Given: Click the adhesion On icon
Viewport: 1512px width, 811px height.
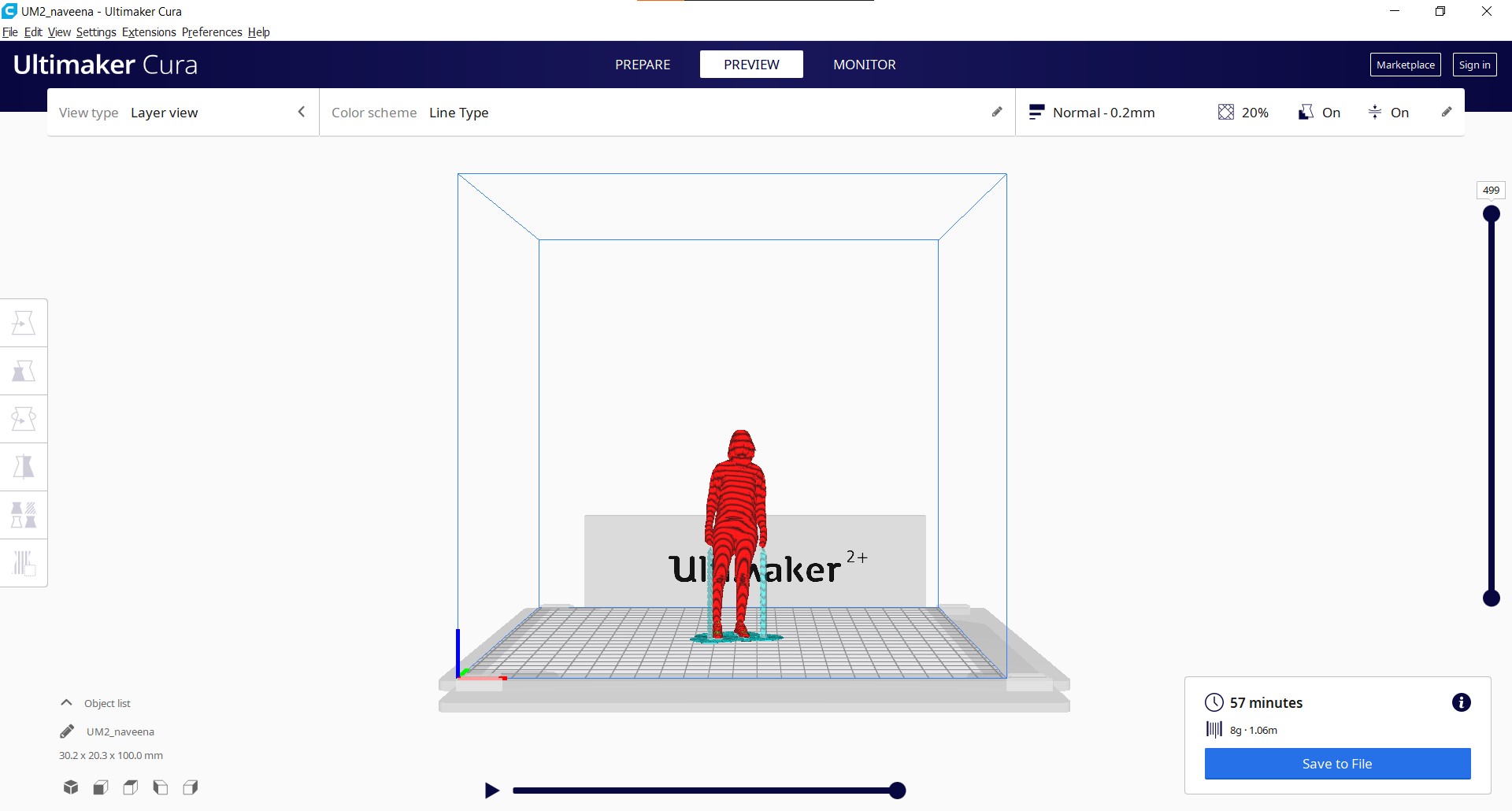Looking at the screenshot, I should (x=1375, y=112).
